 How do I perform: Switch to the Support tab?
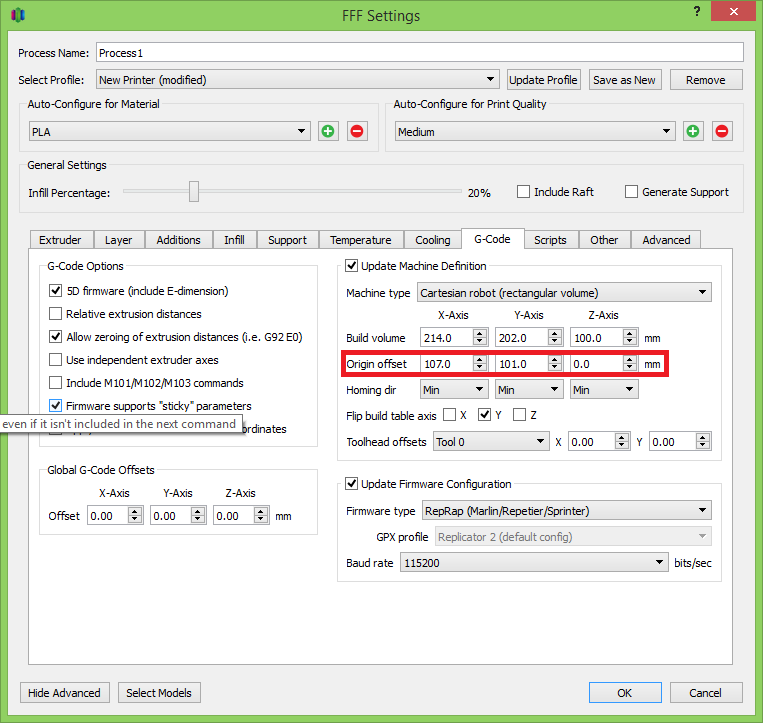point(287,240)
